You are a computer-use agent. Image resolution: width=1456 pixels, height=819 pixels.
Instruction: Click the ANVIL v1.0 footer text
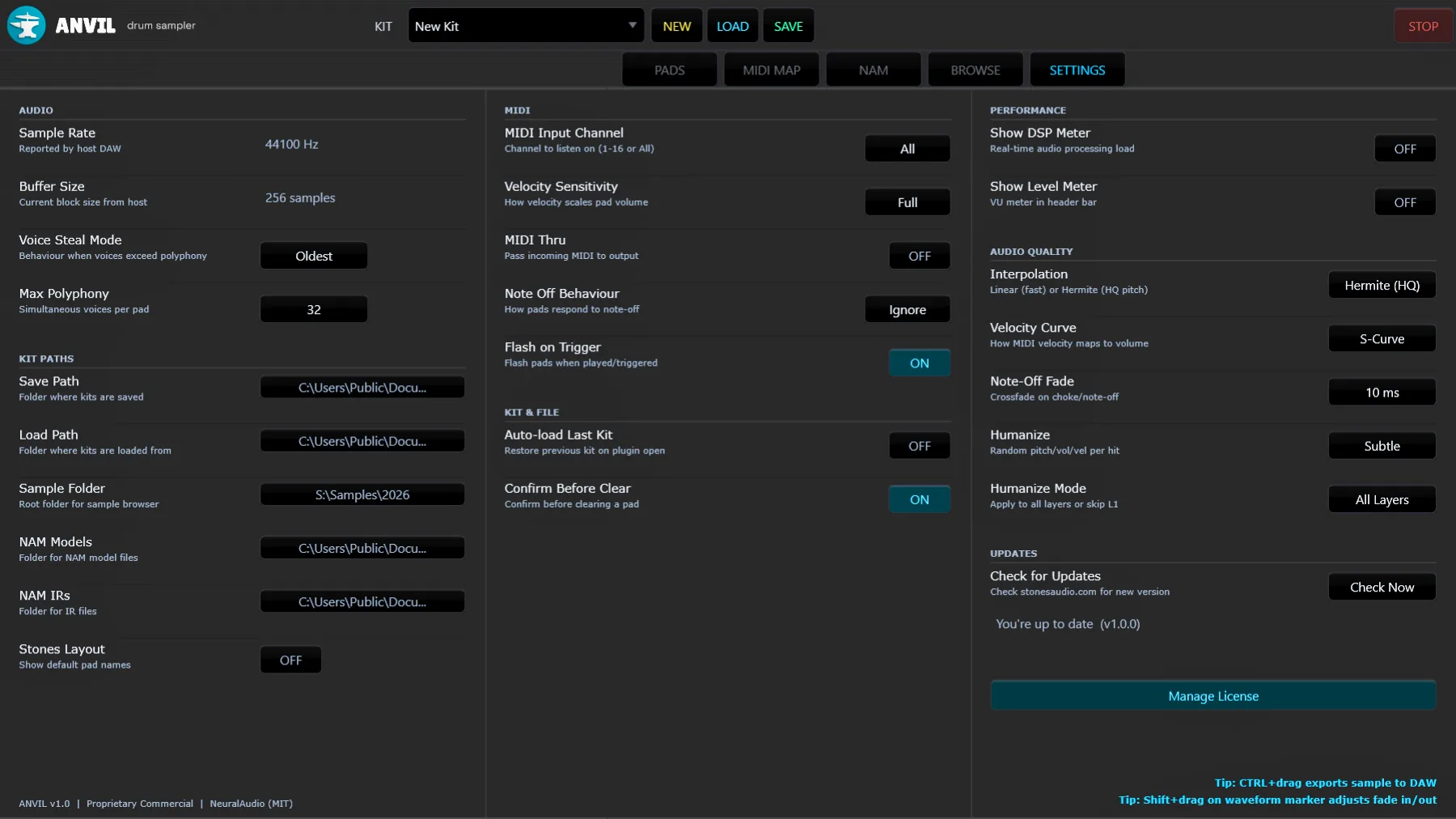click(44, 804)
